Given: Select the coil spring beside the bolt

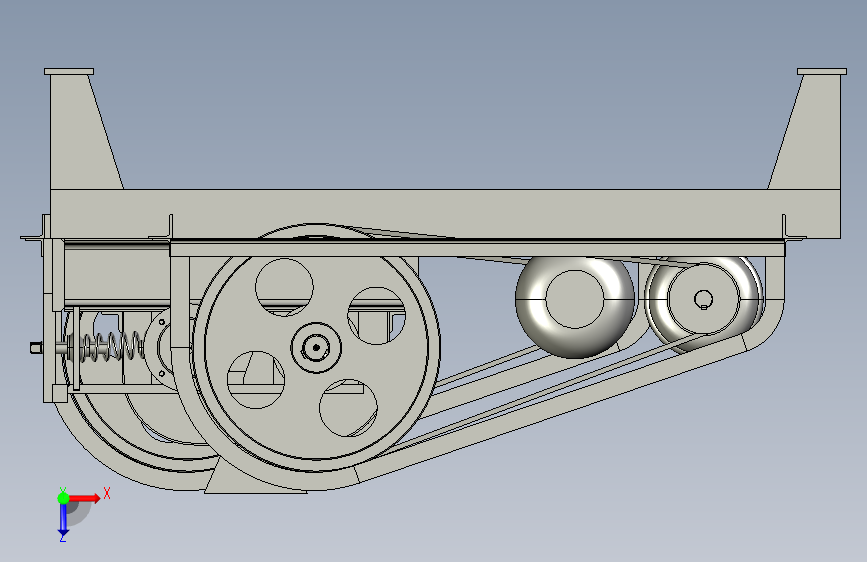Looking at the screenshot, I should pyautogui.click(x=113, y=347).
